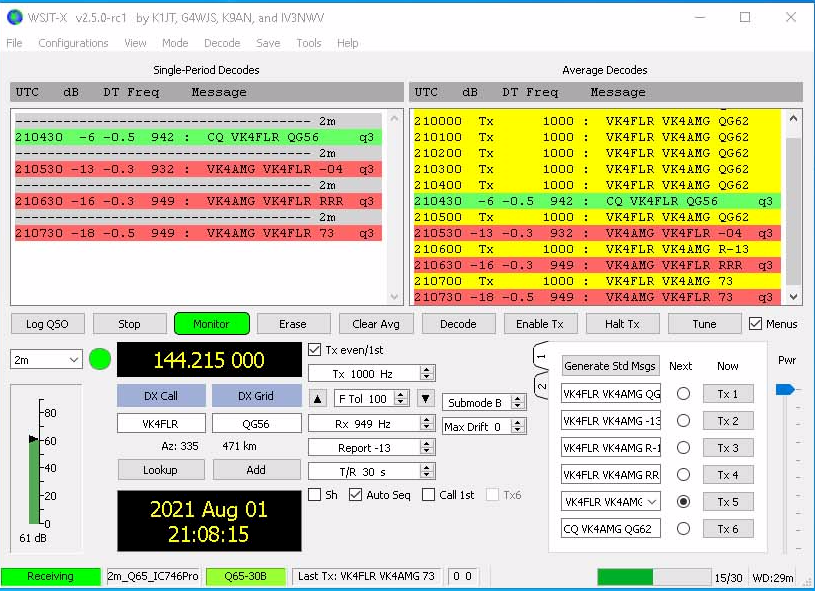The height and width of the screenshot is (591, 815).
Task: Send the Tx 6 message now
Action: (728, 529)
